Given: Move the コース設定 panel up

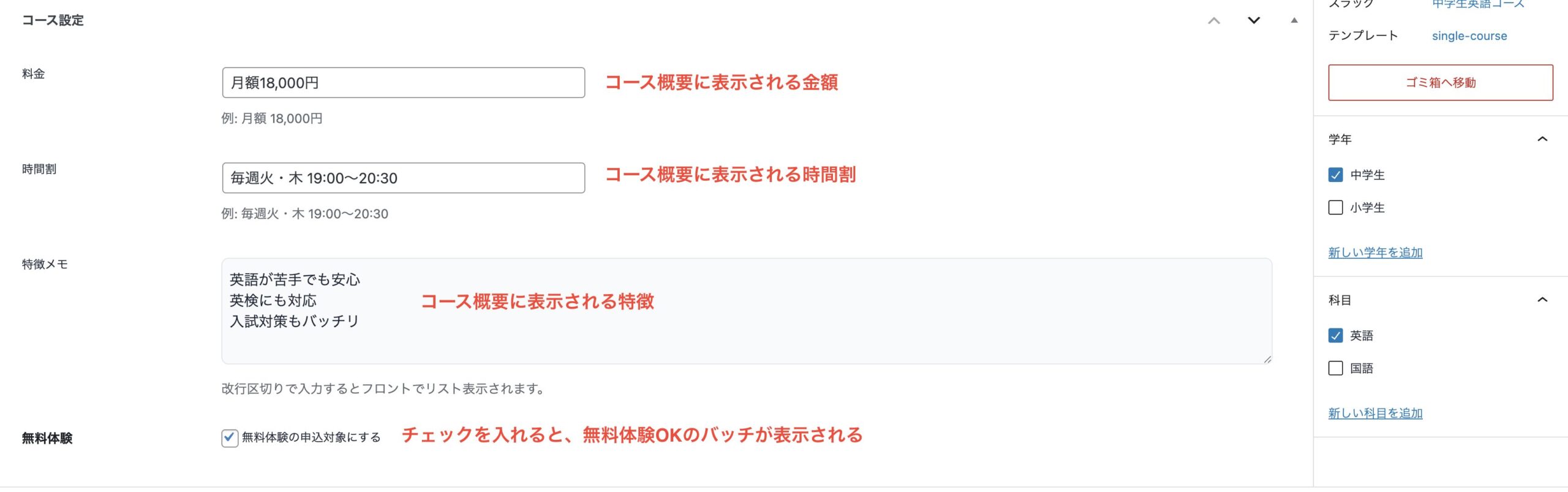Looking at the screenshot, I should pos(1213,21).
